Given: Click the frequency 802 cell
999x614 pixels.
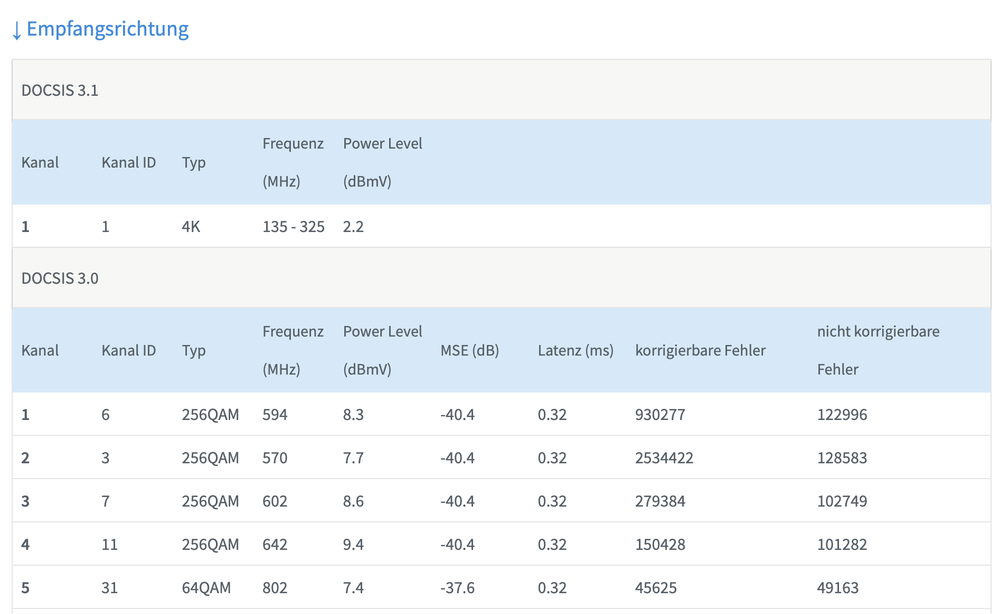Looking at the screenshot, I should [x=274, y=588].
